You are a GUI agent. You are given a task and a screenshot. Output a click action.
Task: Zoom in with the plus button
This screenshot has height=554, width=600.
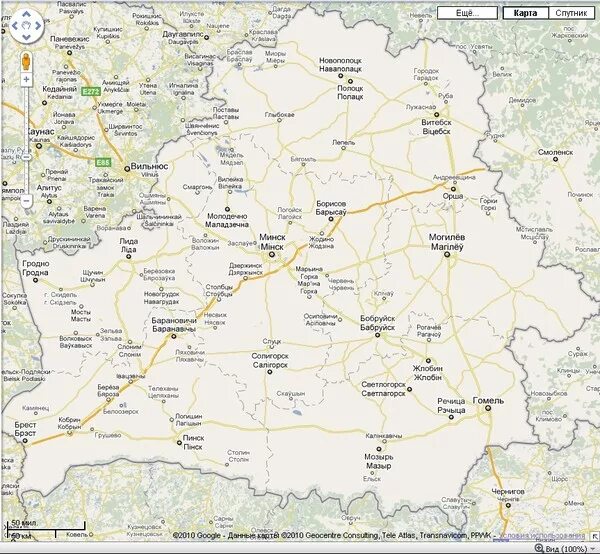click(26, 80)
